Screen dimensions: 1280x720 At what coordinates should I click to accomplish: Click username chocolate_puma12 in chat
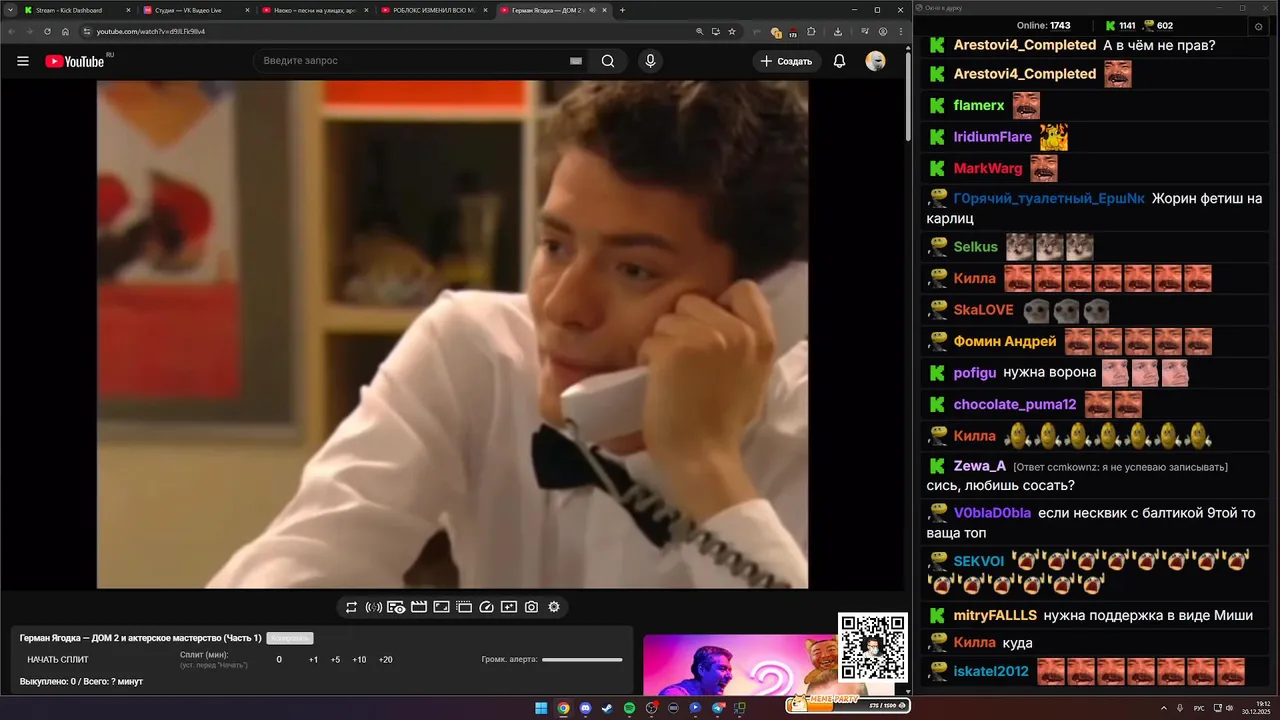point(1015,404)
